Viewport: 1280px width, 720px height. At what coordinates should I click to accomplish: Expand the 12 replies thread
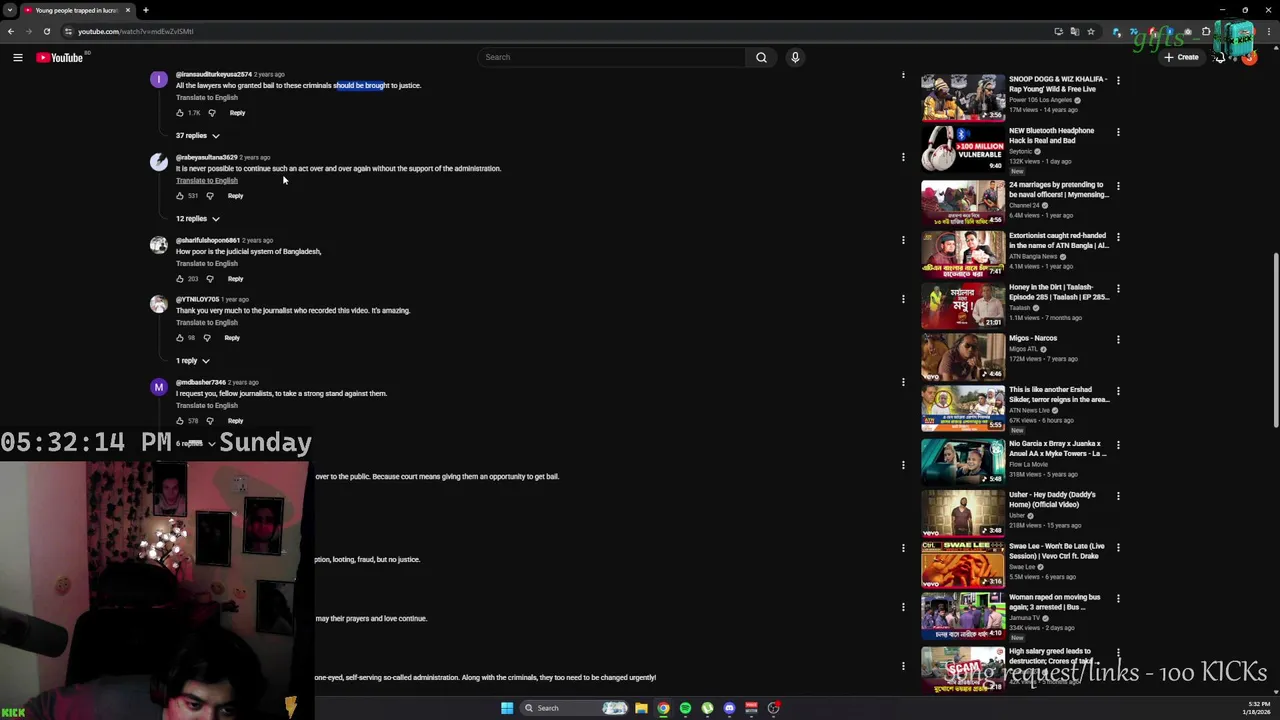point(198,219)
